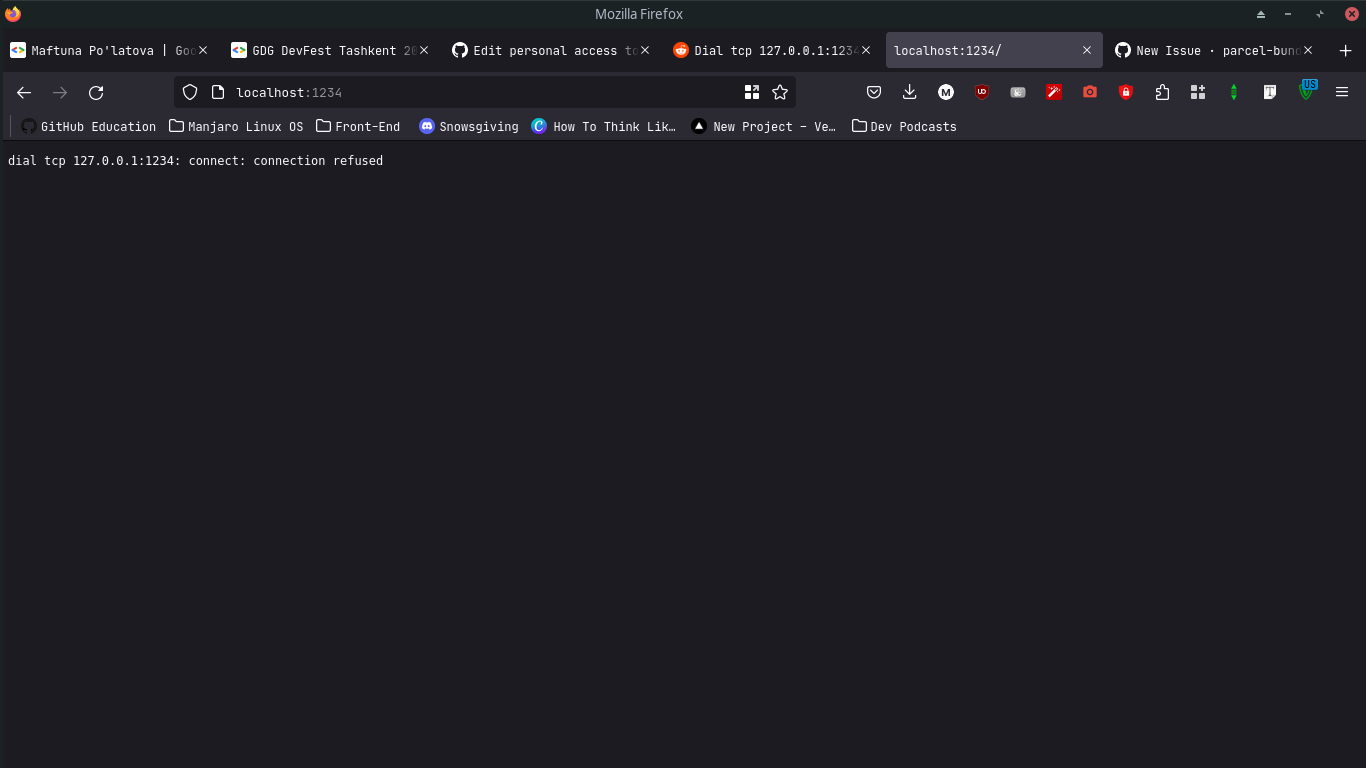Open the VPN shield with US badge
Viewport: 1366px width, 768px height.
(x=1307, y=90)
